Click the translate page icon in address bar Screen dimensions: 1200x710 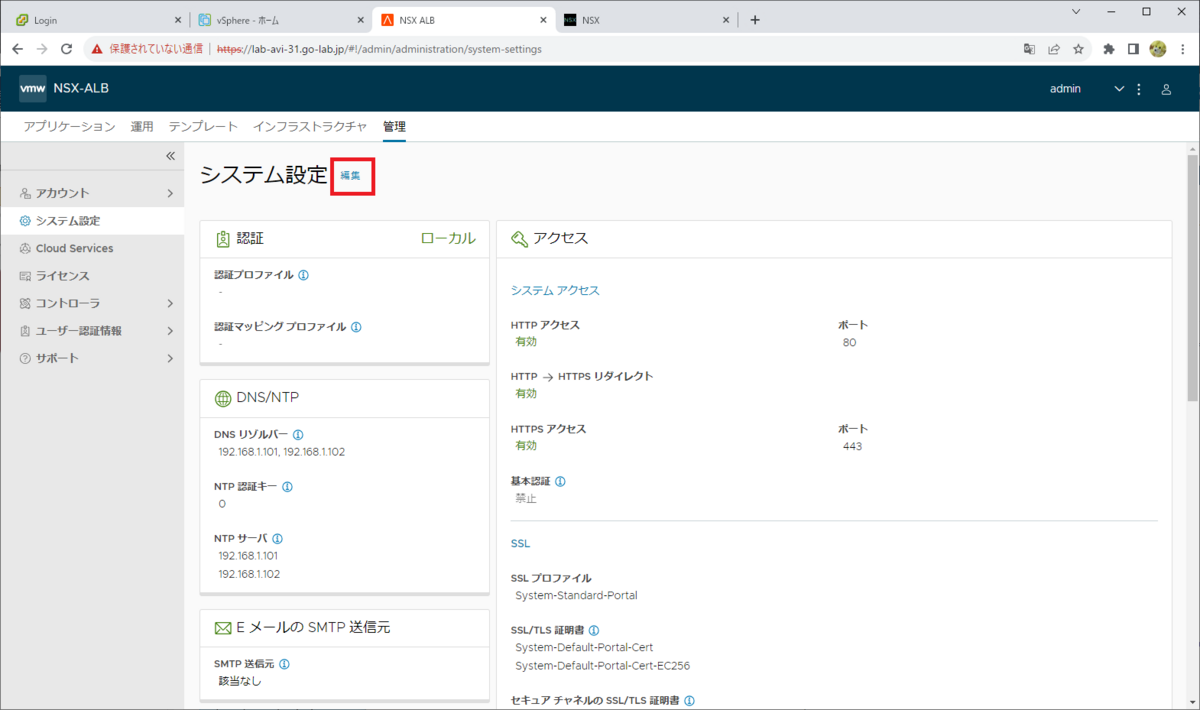1029,49
